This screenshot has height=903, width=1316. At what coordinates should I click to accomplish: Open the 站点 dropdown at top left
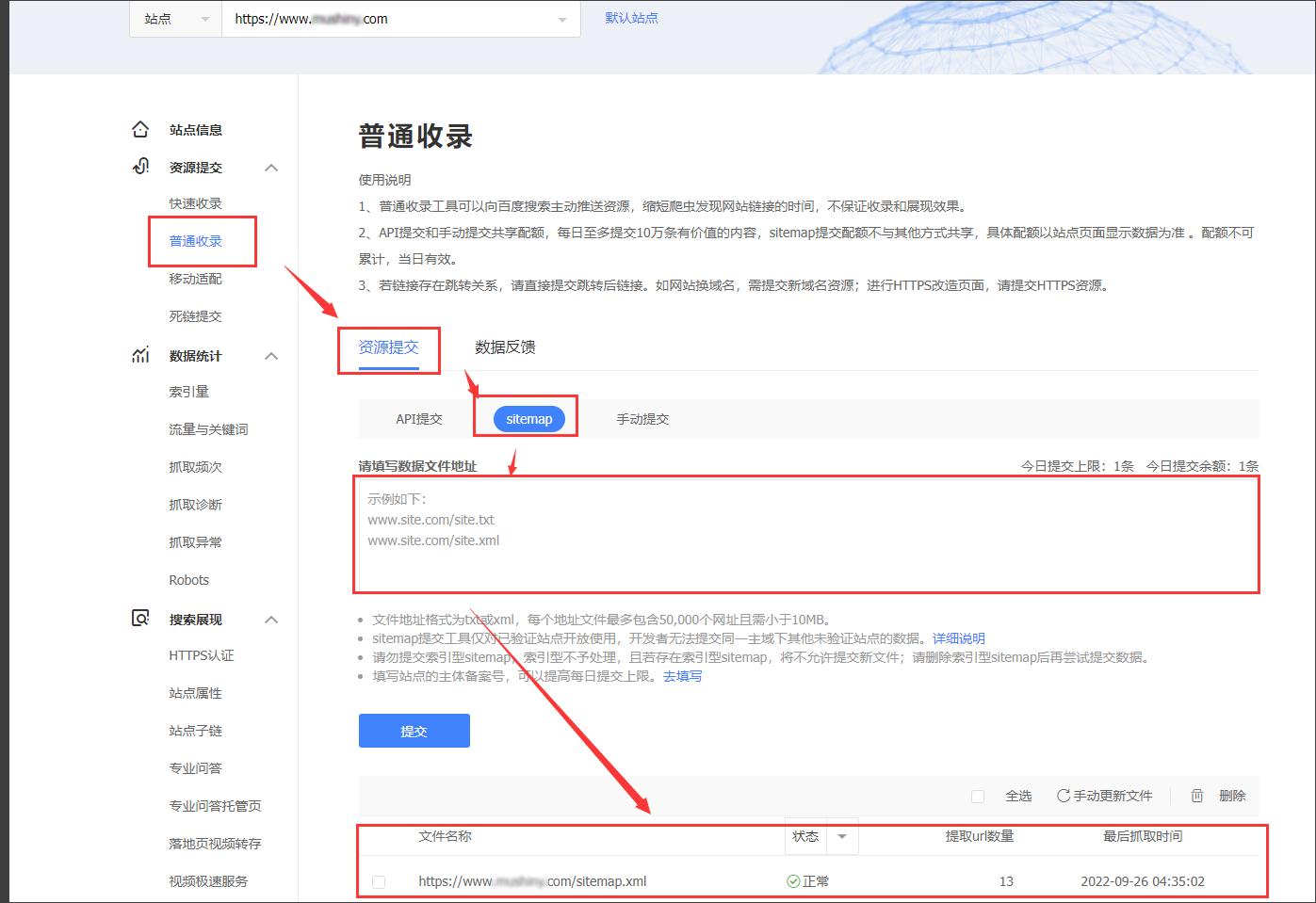[174, 18]
